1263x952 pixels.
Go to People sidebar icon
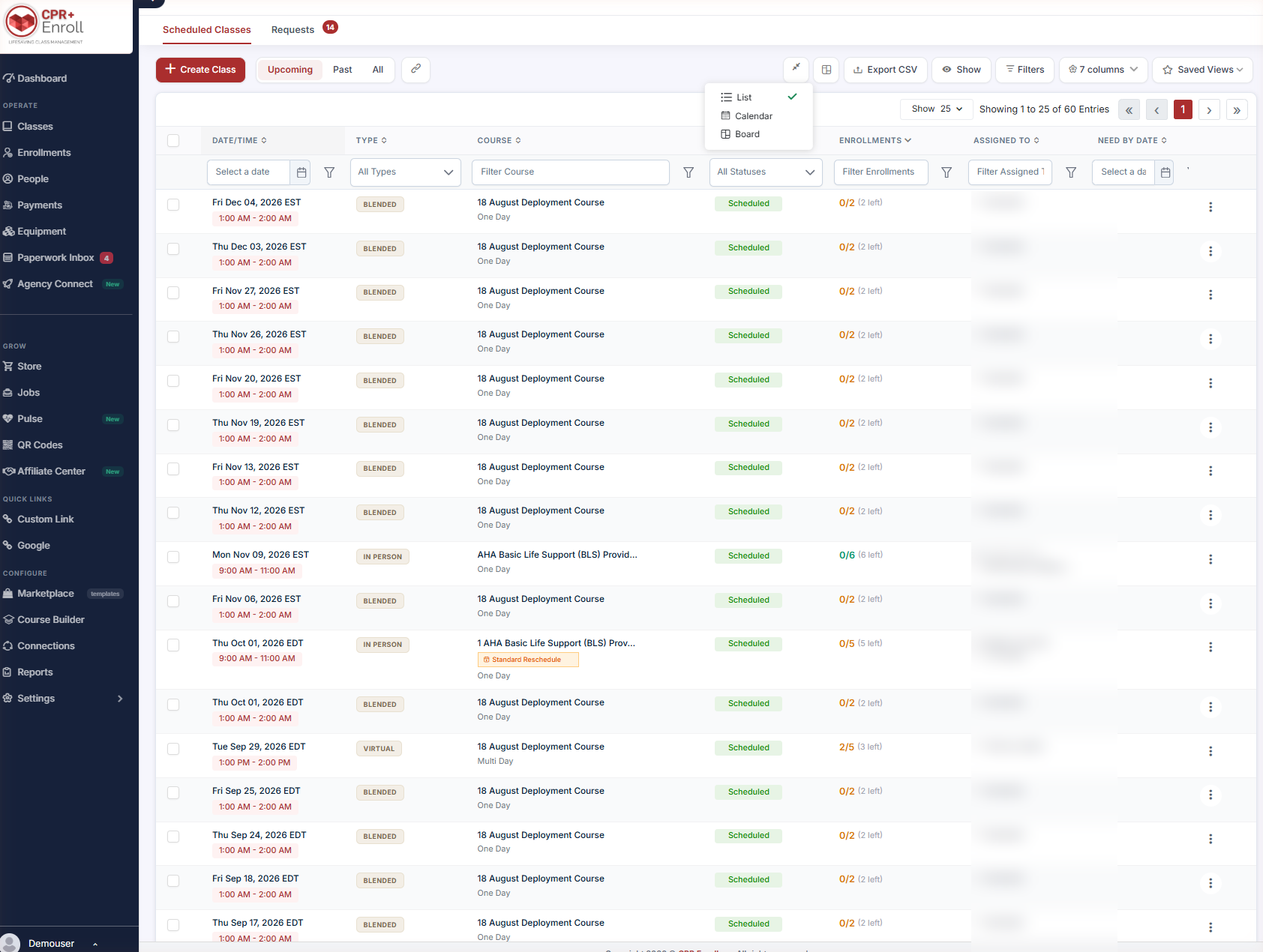coord(8,178)
